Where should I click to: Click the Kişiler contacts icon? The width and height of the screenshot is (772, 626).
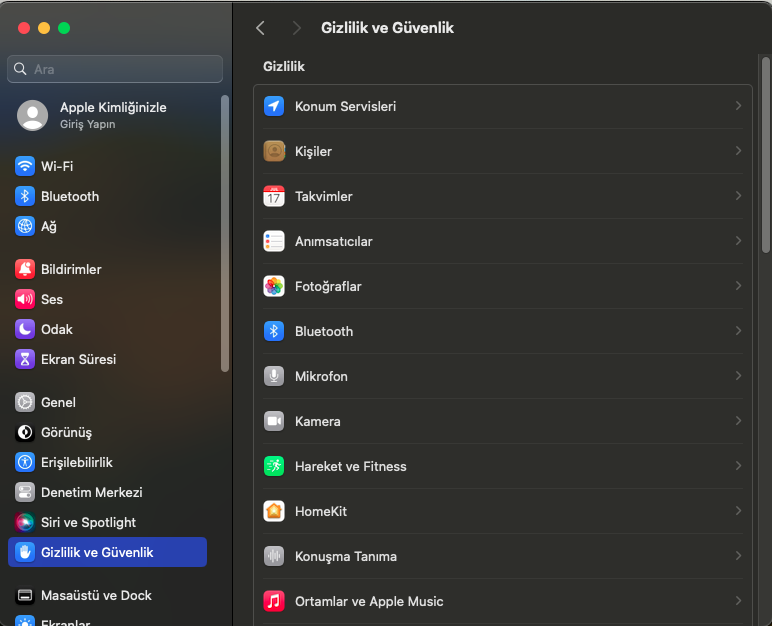click(x=274, y=151)
